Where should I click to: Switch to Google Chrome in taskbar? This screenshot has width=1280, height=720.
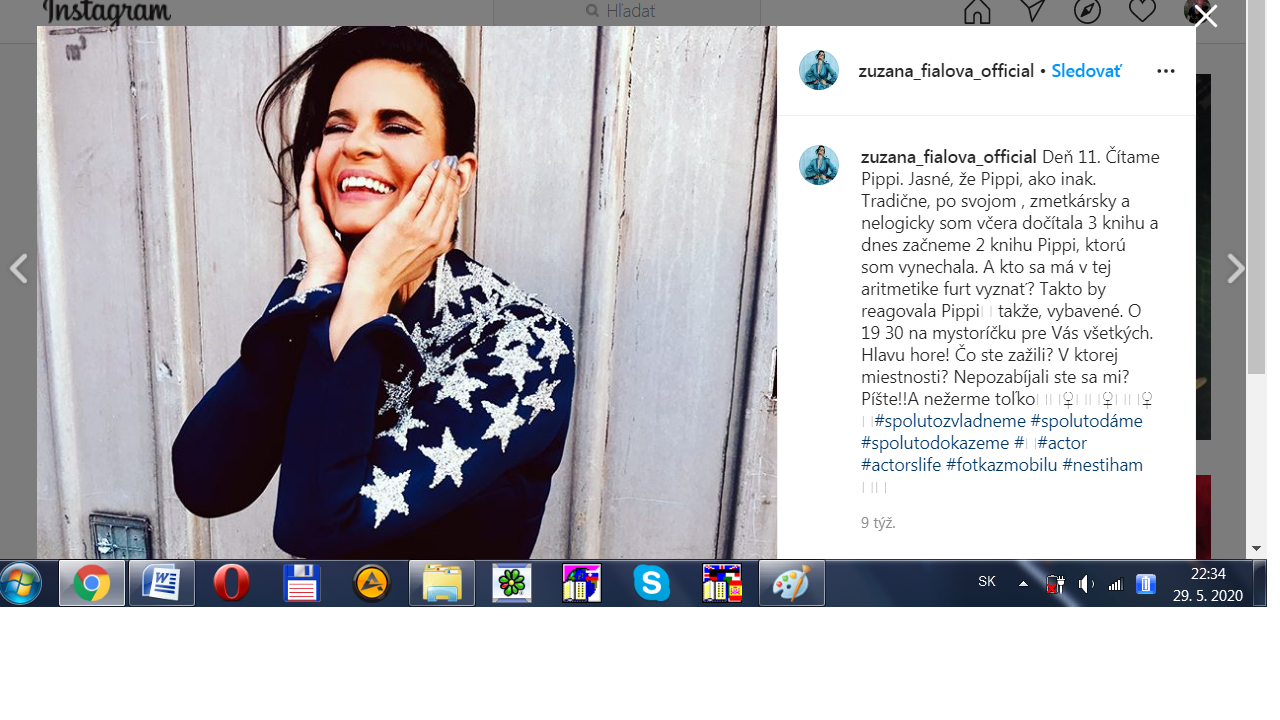point(91,583)
